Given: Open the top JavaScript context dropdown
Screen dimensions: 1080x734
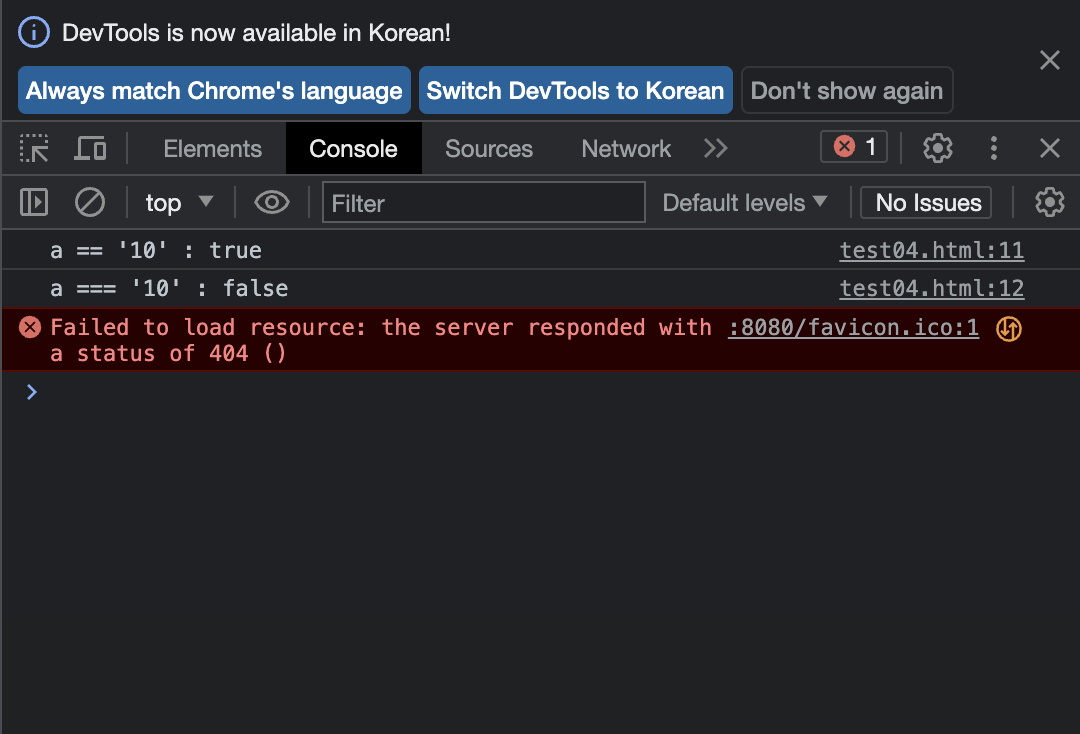Looking at the screenshot, I should click(179, 202).
